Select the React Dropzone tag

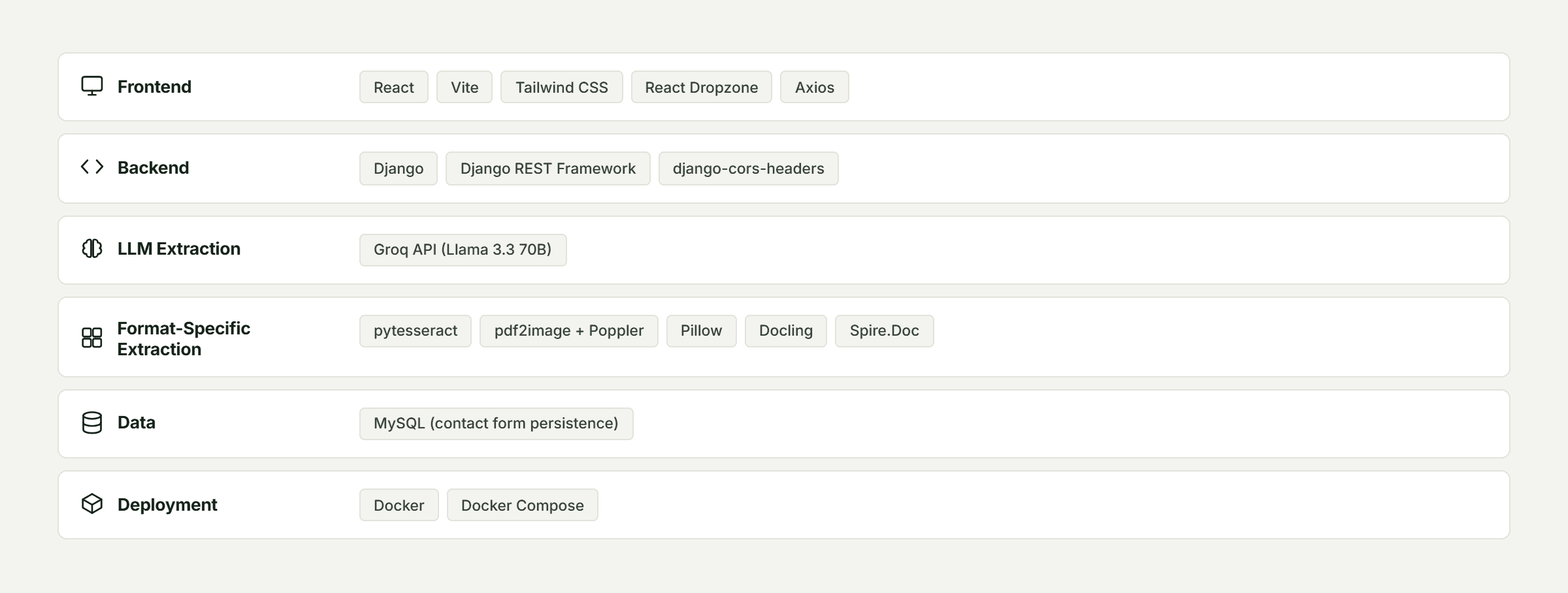[702, 87]
